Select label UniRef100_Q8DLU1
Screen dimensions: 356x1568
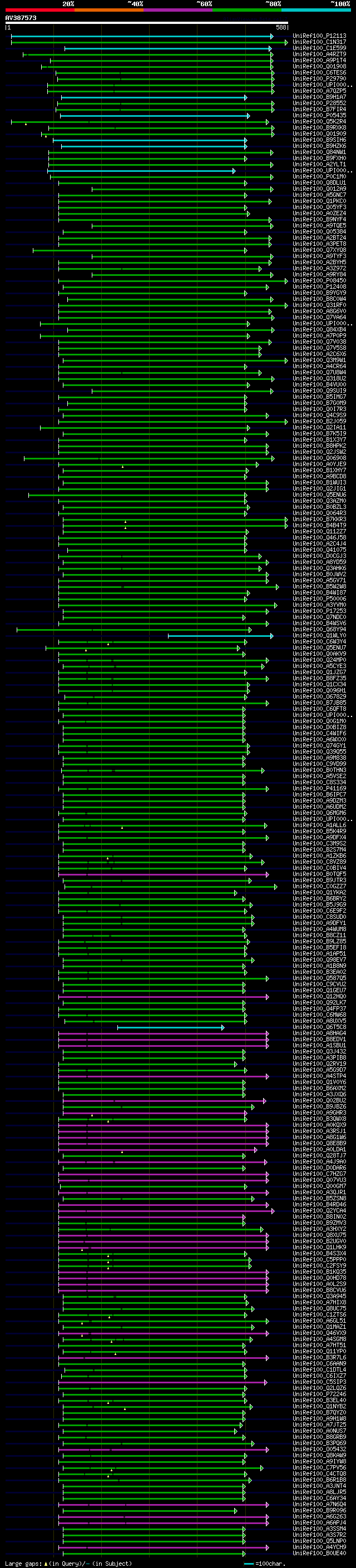(319, 182)
